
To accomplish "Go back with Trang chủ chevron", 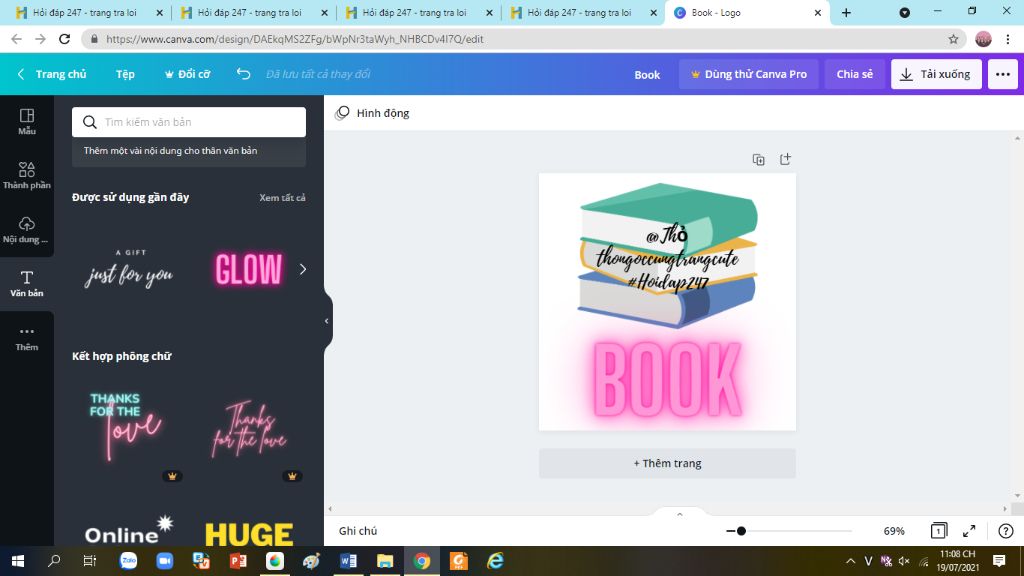I will pos(52,74).
